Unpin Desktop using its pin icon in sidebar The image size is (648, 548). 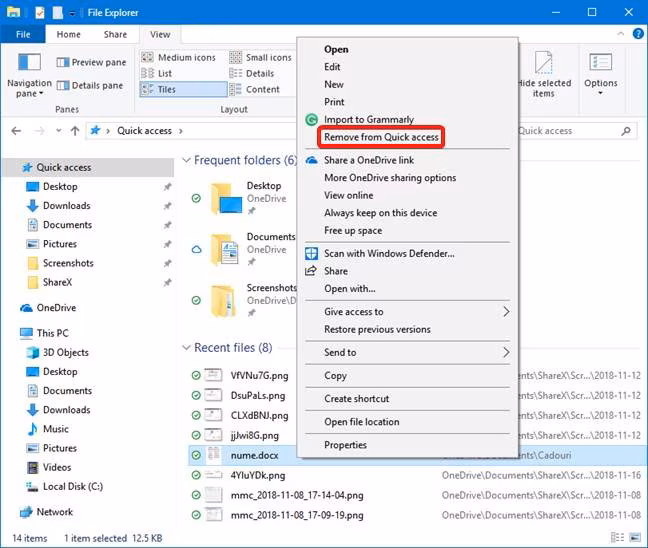(x=167, y=187)
